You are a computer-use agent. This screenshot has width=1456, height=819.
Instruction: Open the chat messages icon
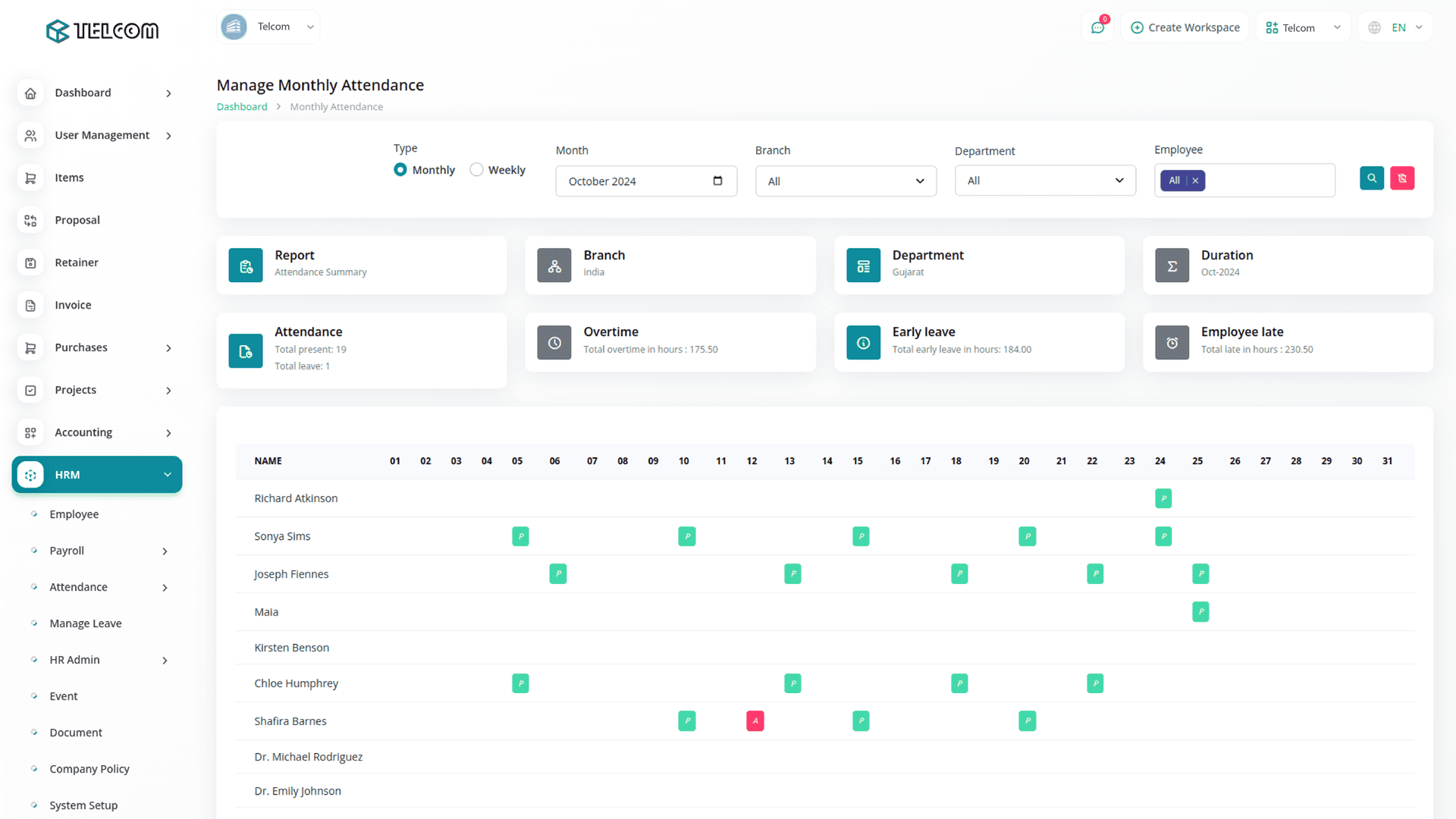tap(1097, 28)
